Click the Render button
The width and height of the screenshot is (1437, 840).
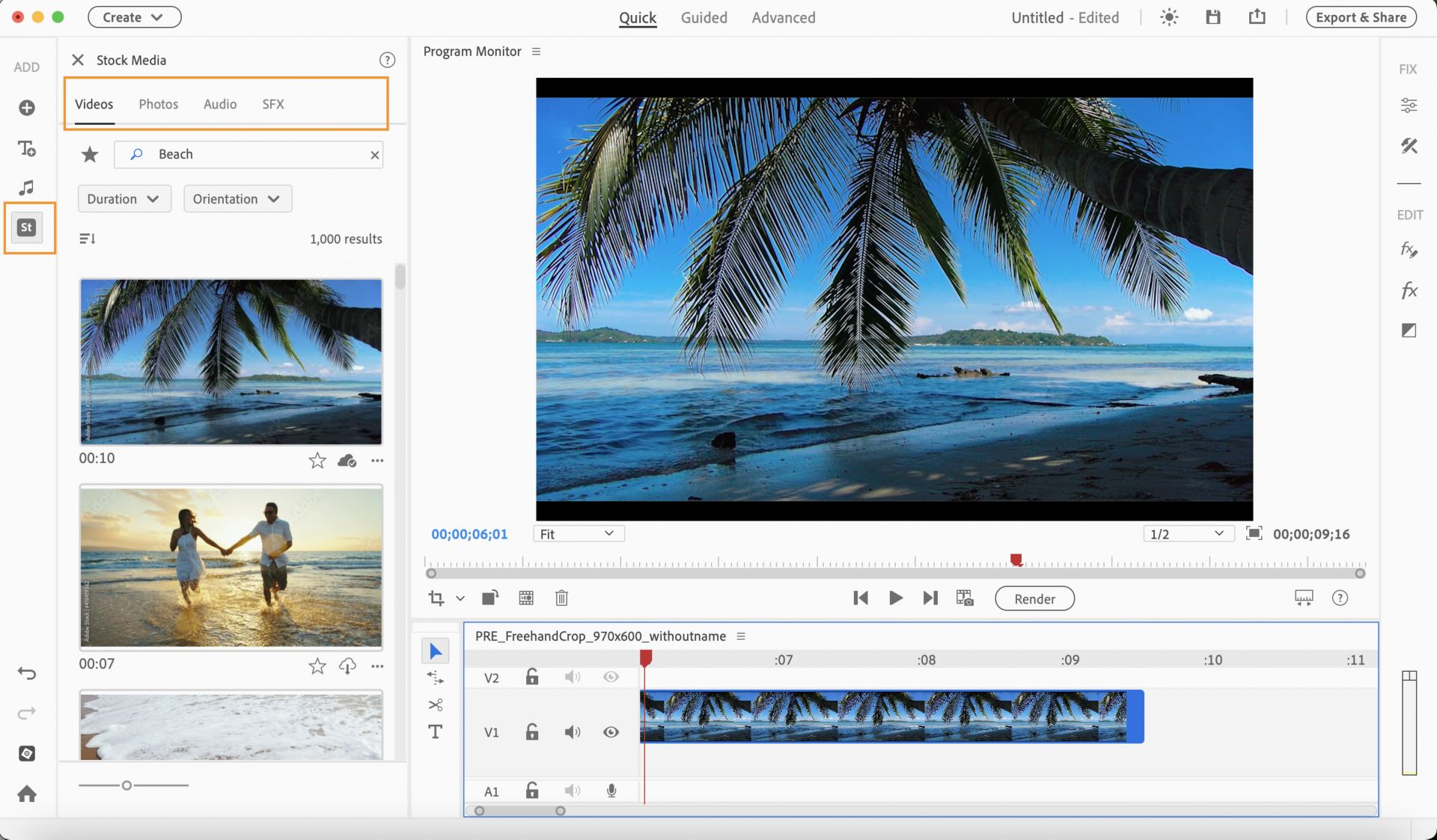tap(1034, 598)
